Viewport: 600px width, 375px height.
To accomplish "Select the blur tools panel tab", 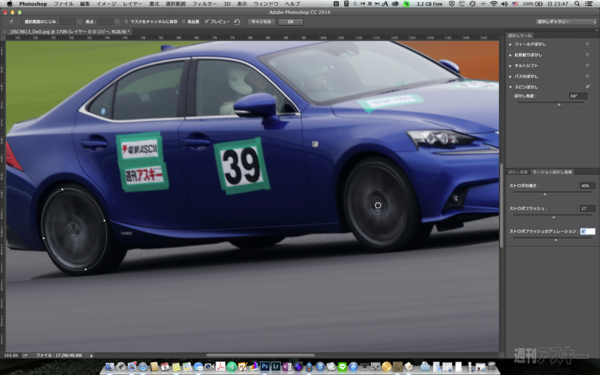I will click(520, 35).
